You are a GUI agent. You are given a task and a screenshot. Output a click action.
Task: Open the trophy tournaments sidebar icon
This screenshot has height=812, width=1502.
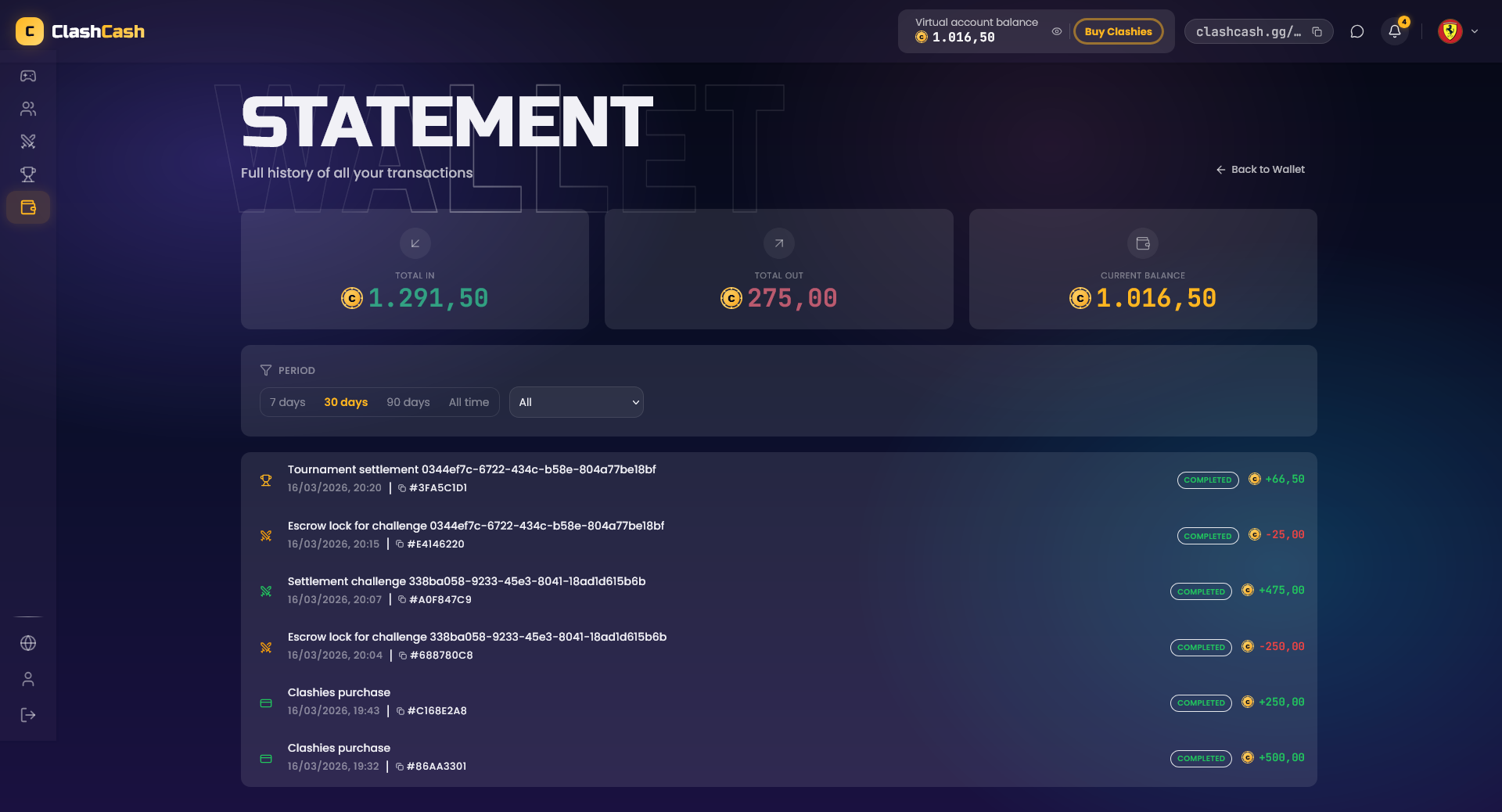[28, 174]
